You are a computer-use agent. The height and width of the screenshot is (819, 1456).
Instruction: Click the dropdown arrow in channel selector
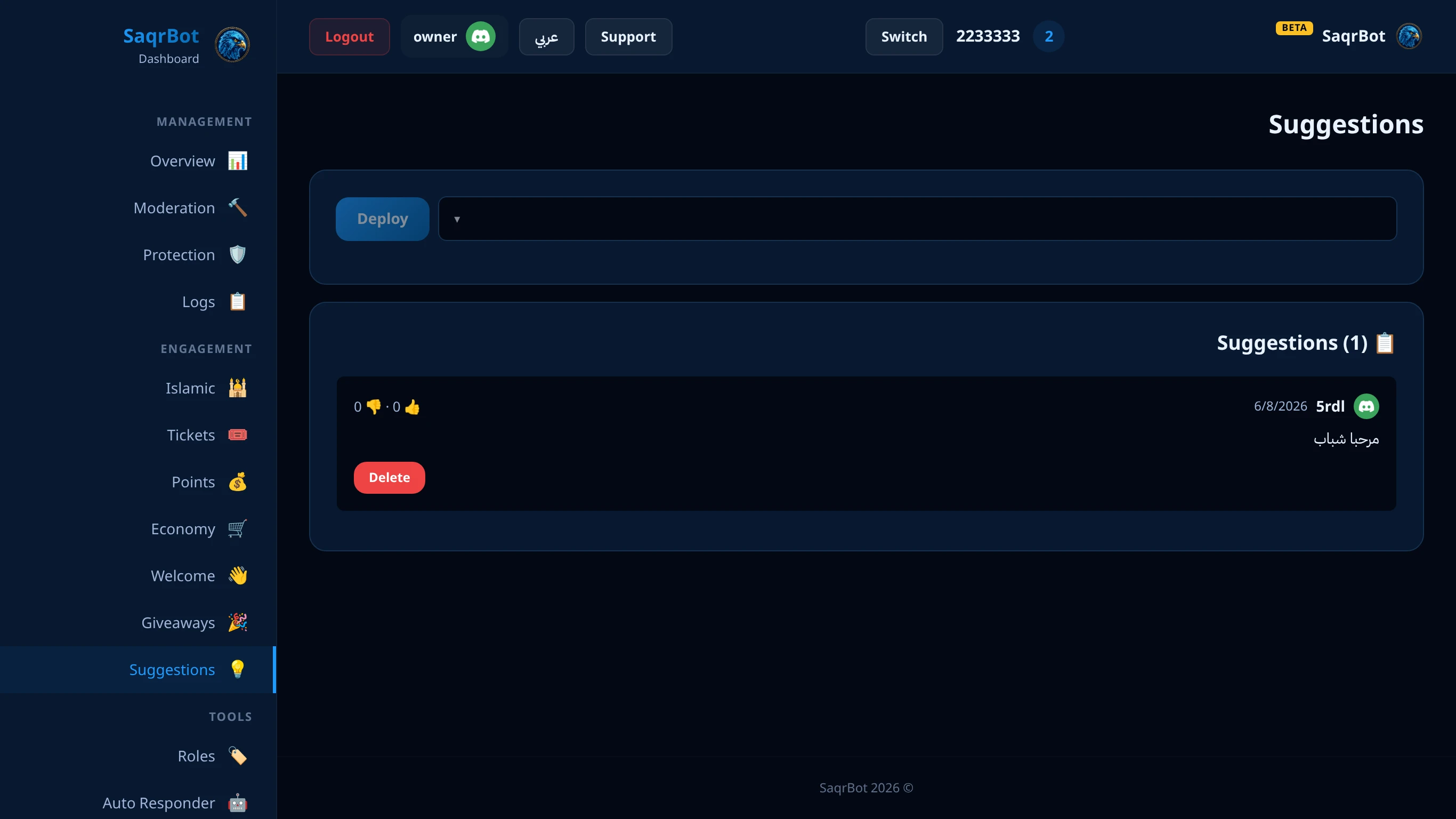pyautogui.click(x=457, y=220)
